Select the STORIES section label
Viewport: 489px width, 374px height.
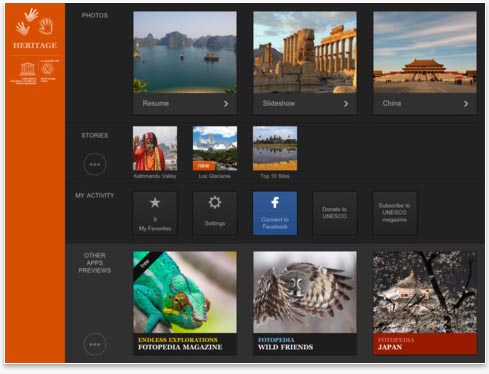coord(95,135)
